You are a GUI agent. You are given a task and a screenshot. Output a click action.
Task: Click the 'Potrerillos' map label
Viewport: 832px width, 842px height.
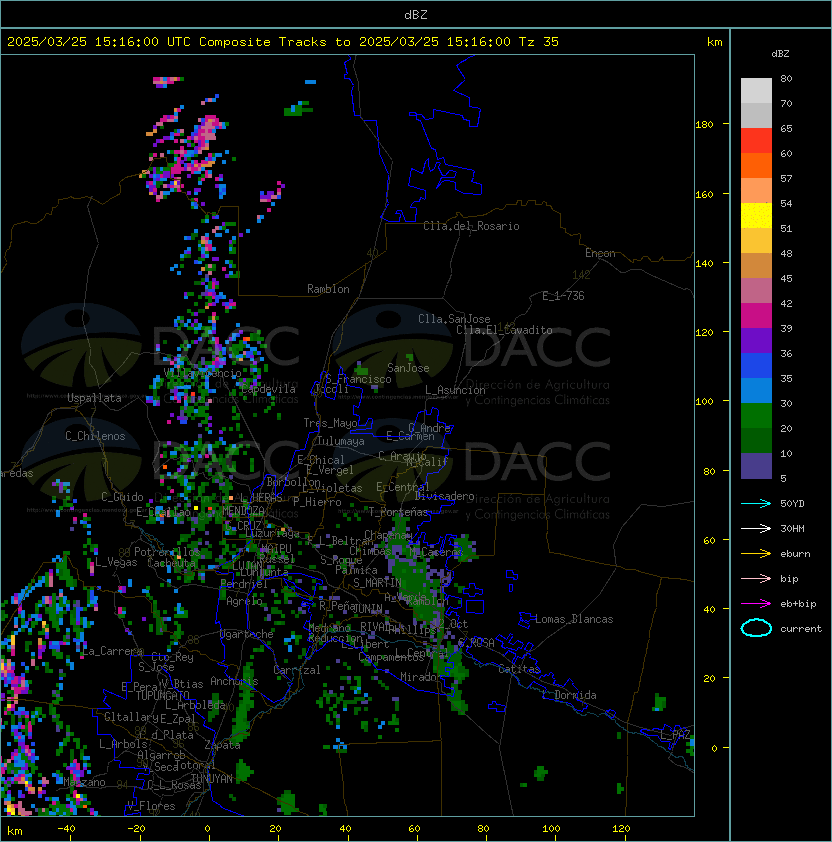(167, 552)
